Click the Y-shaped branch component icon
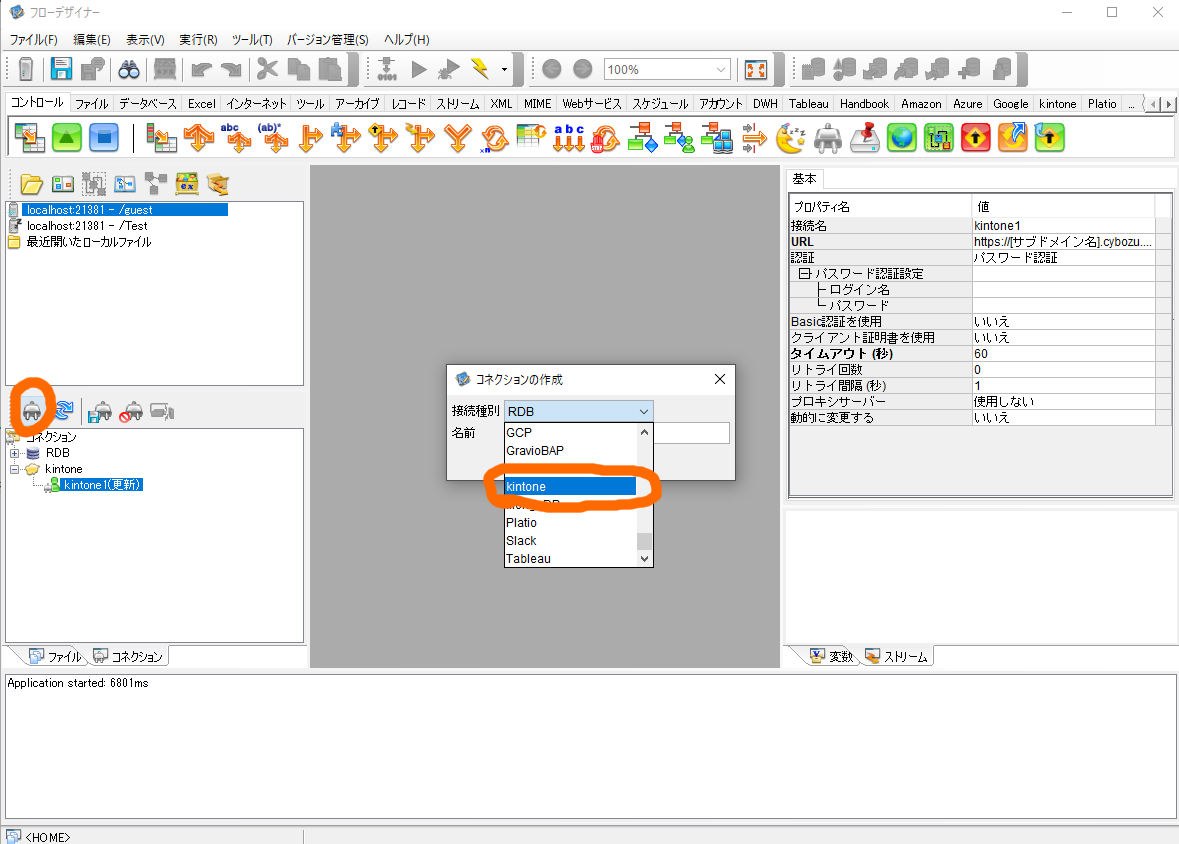1179x844 pixels. [457, 138]
